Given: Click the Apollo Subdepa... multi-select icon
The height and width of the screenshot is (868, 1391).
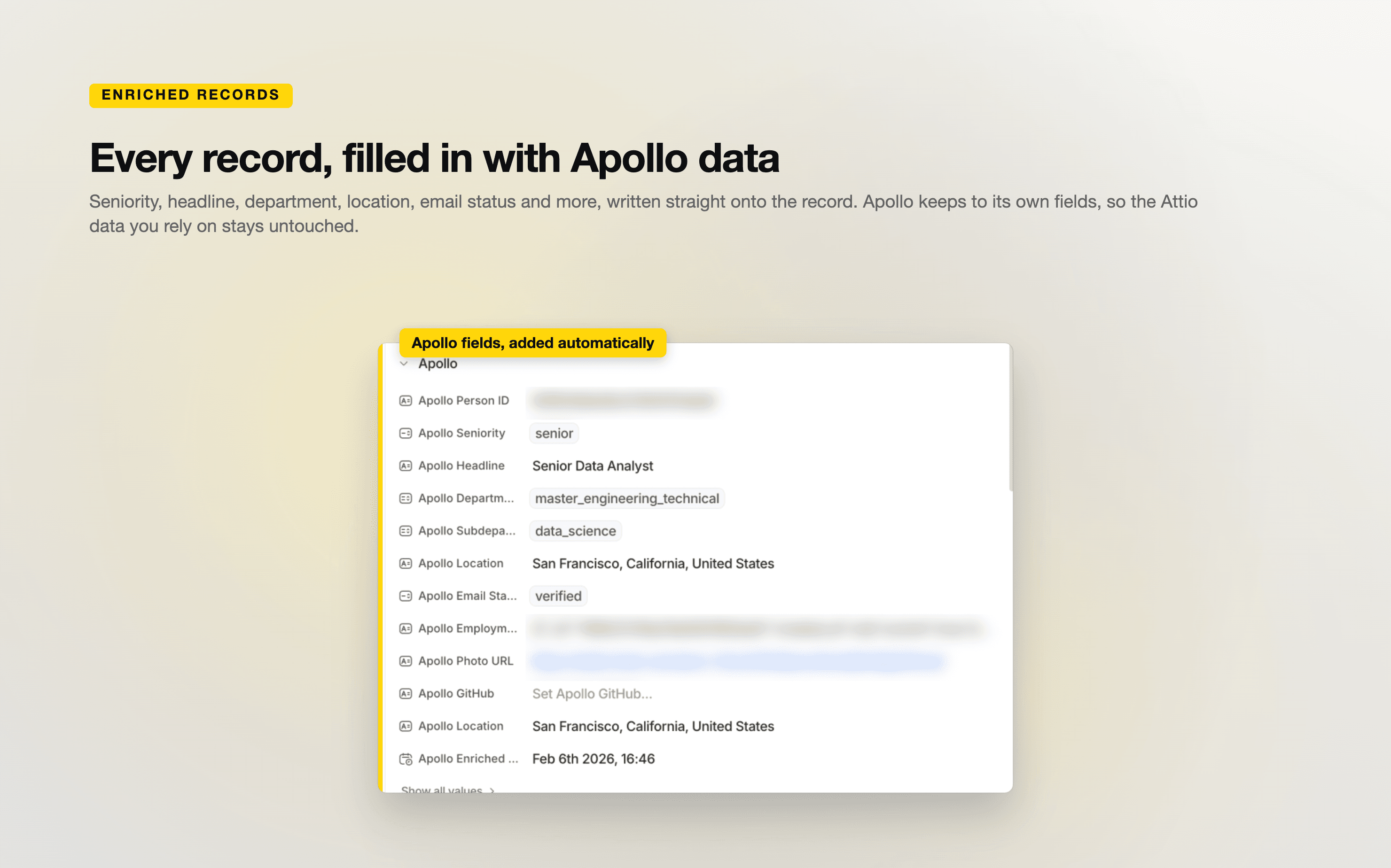Looking at the screenshot, I should (x=406, y=531).
